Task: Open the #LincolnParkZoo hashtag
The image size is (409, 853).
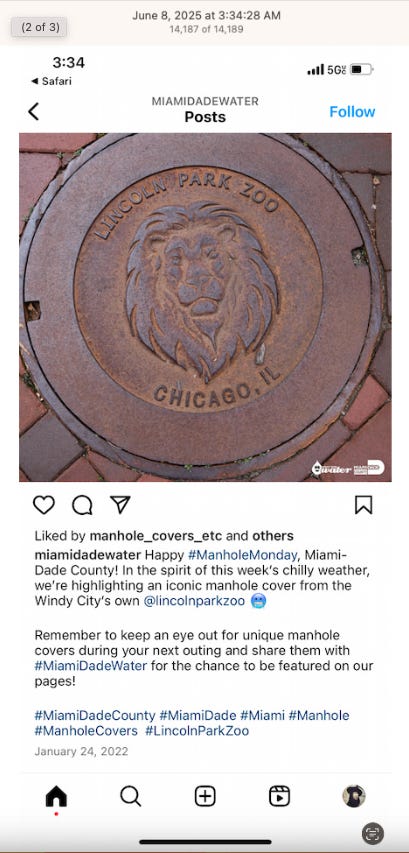Action: pyautogui.click(x=197, y=731)
